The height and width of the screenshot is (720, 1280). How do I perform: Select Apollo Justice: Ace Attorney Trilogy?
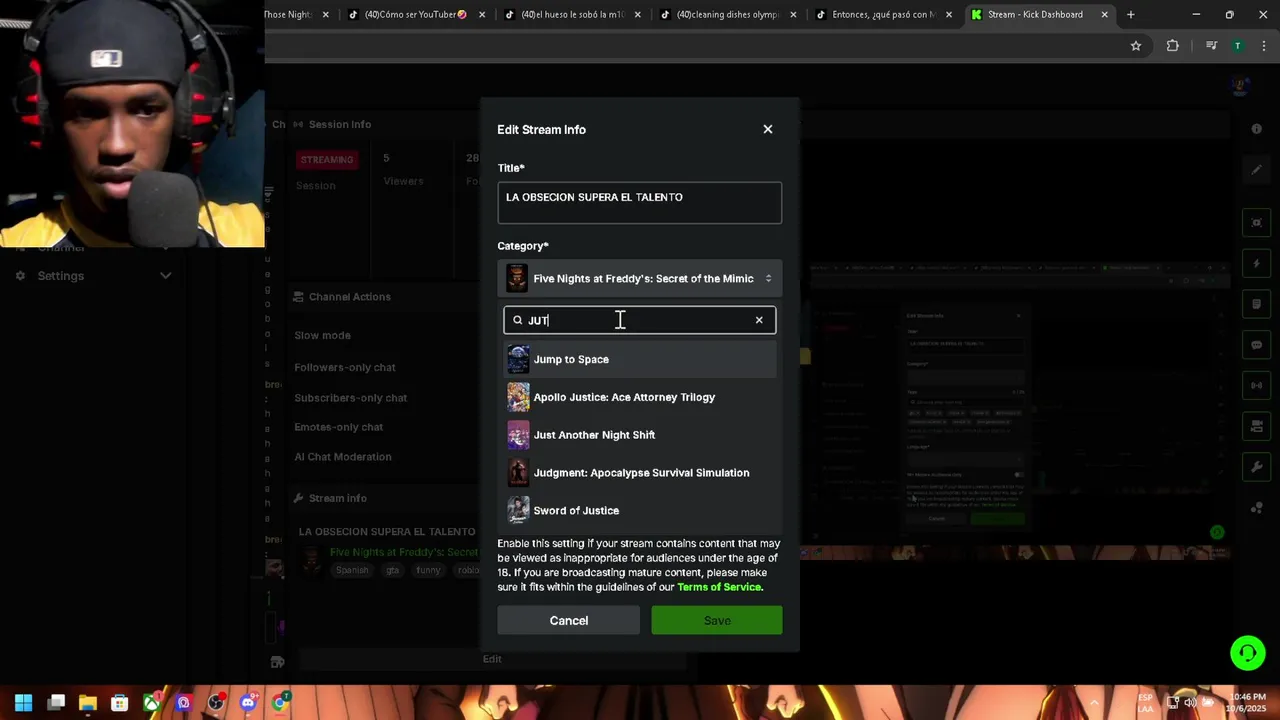point(640,397)
